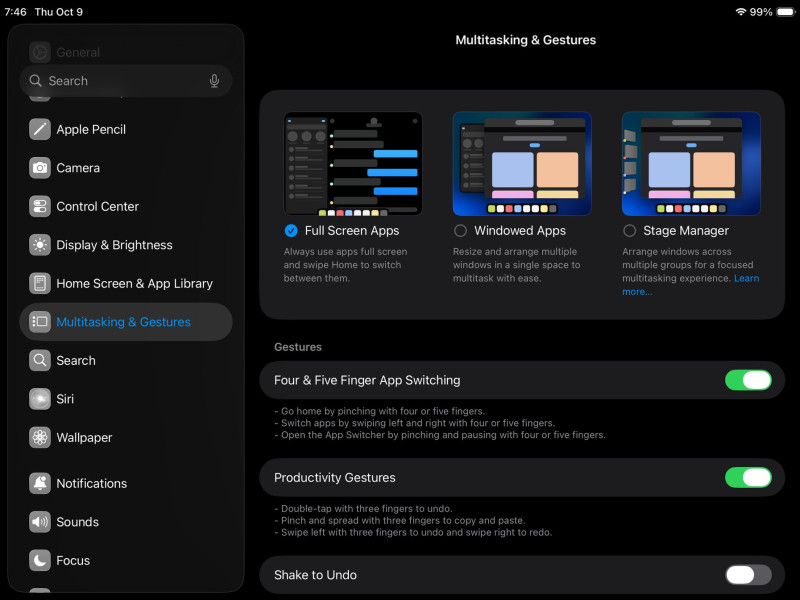Open Home Screen & App Library settings
The width and height of the screenshot is (800, 600).
point(134,283)
